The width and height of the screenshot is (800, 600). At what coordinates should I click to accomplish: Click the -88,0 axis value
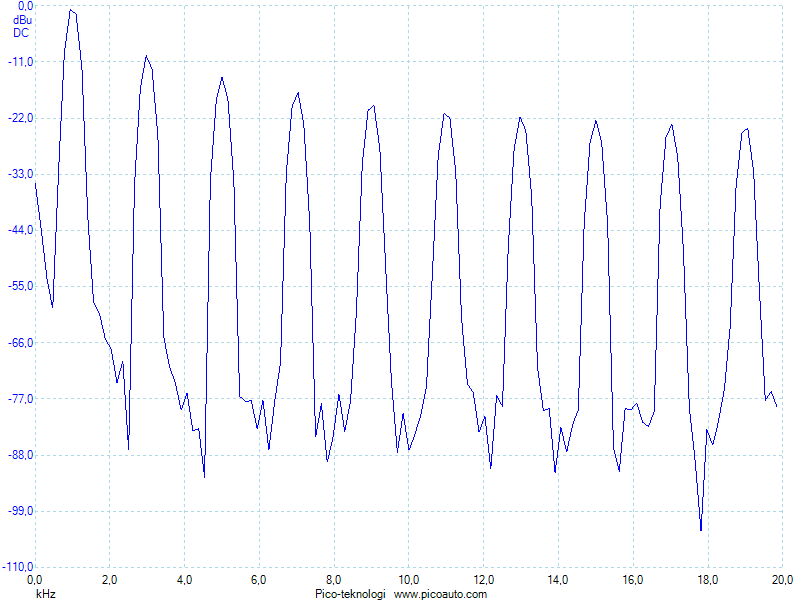[x=20, y=455]
